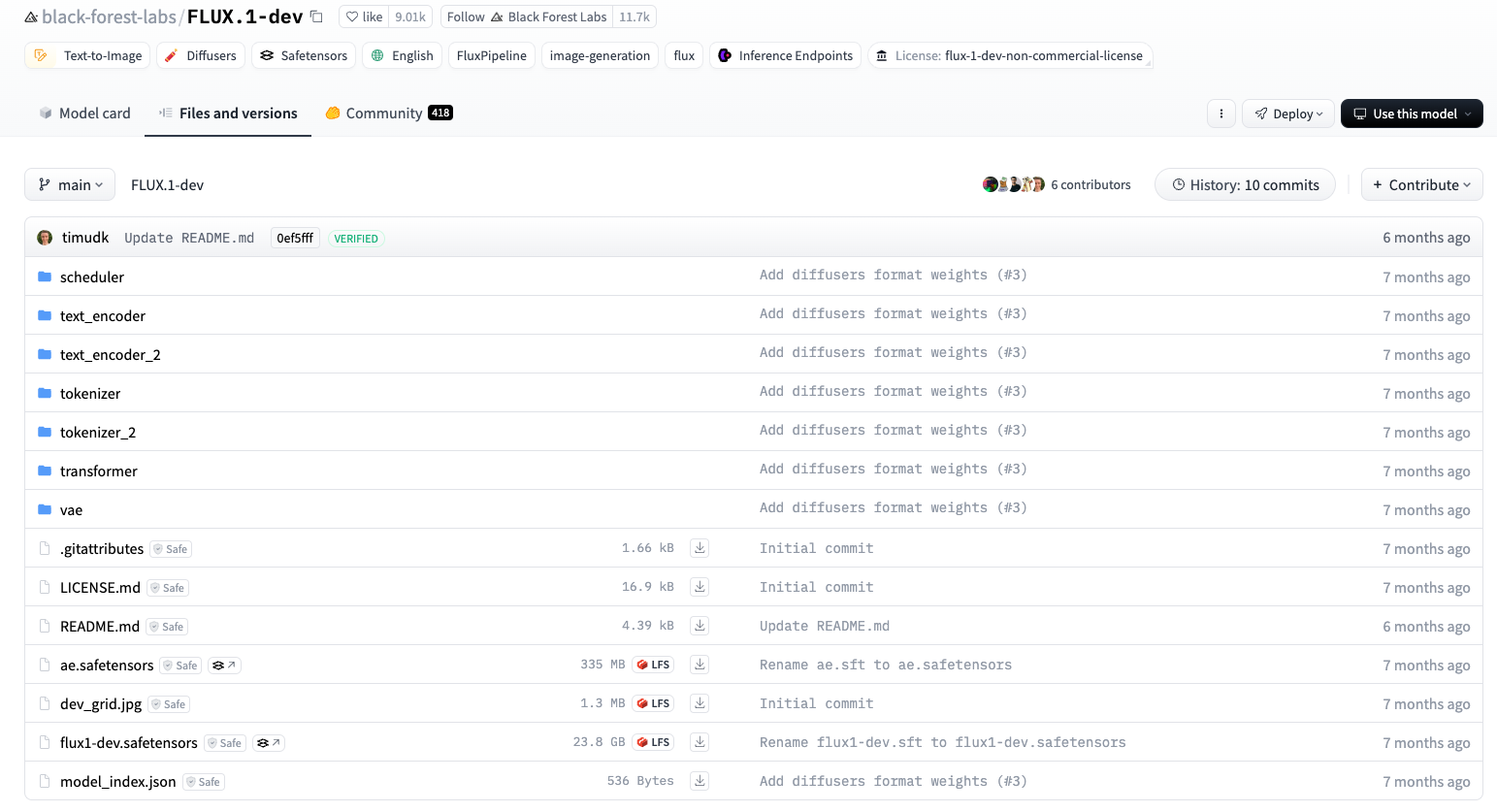Screen dimensions: 1497x812
Task: View History: 10 commits
Action: 1245,184
